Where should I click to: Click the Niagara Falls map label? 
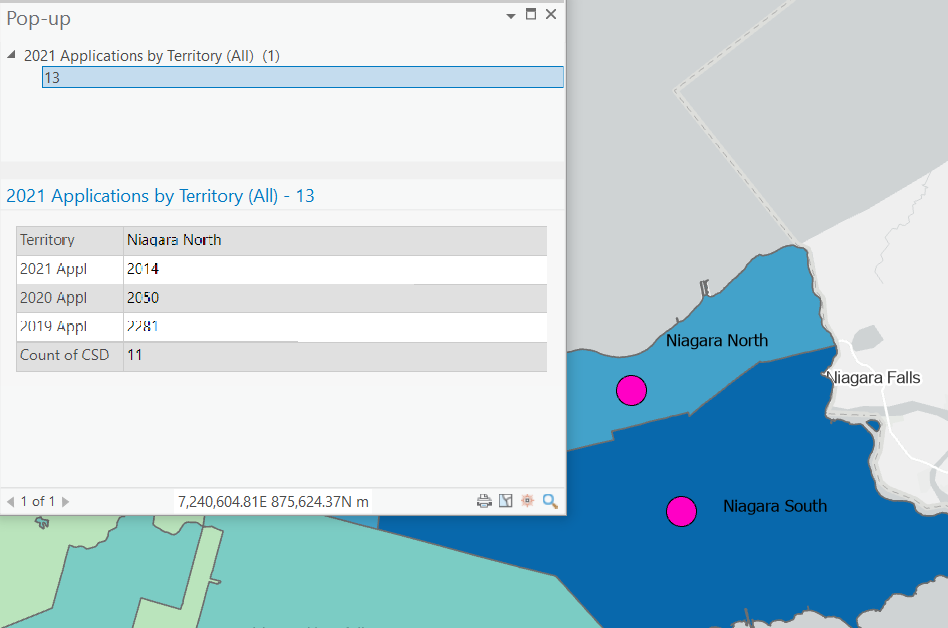point(872,378)
